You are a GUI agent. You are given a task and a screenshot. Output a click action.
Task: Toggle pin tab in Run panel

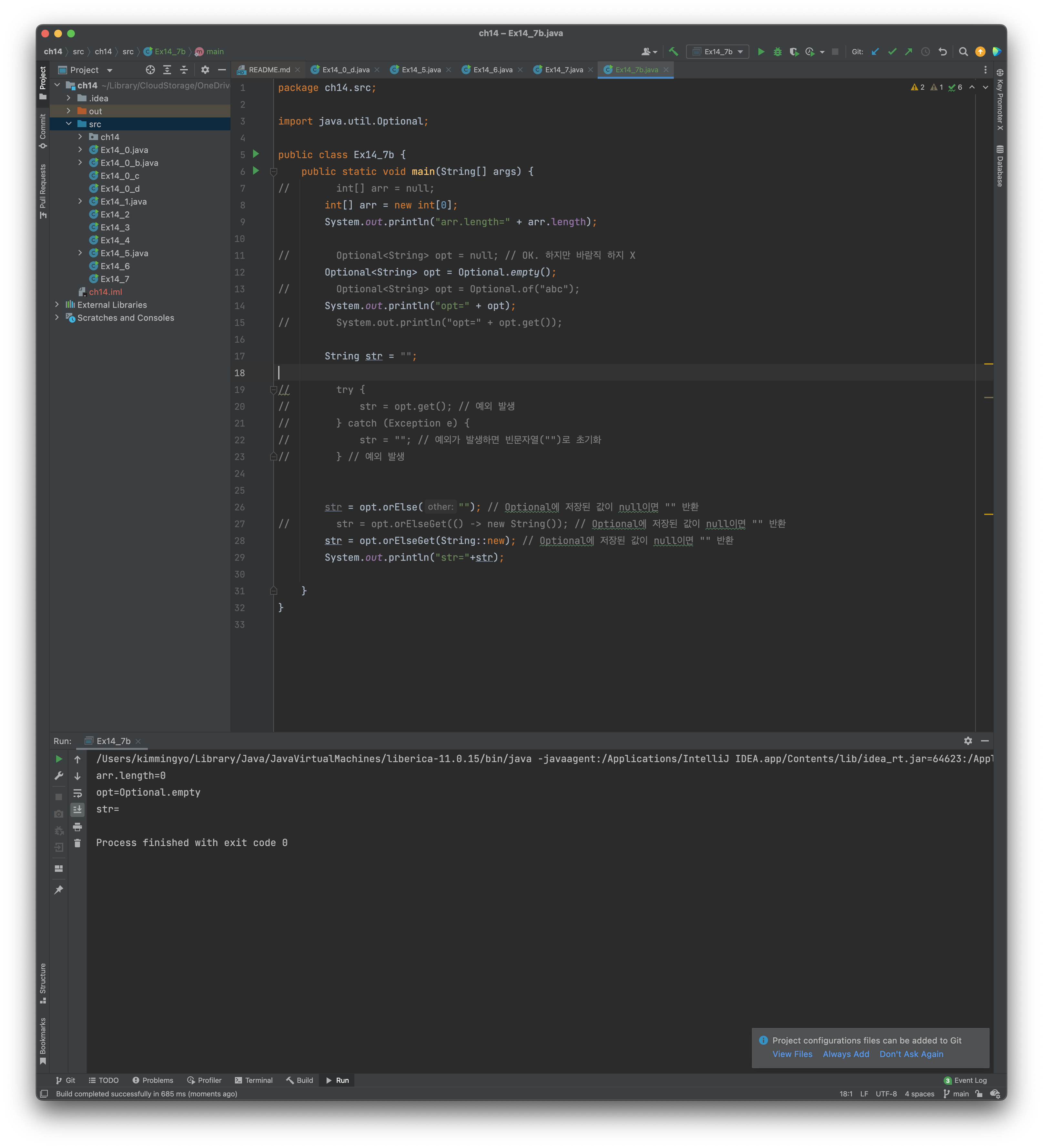[x=59, y=890]
